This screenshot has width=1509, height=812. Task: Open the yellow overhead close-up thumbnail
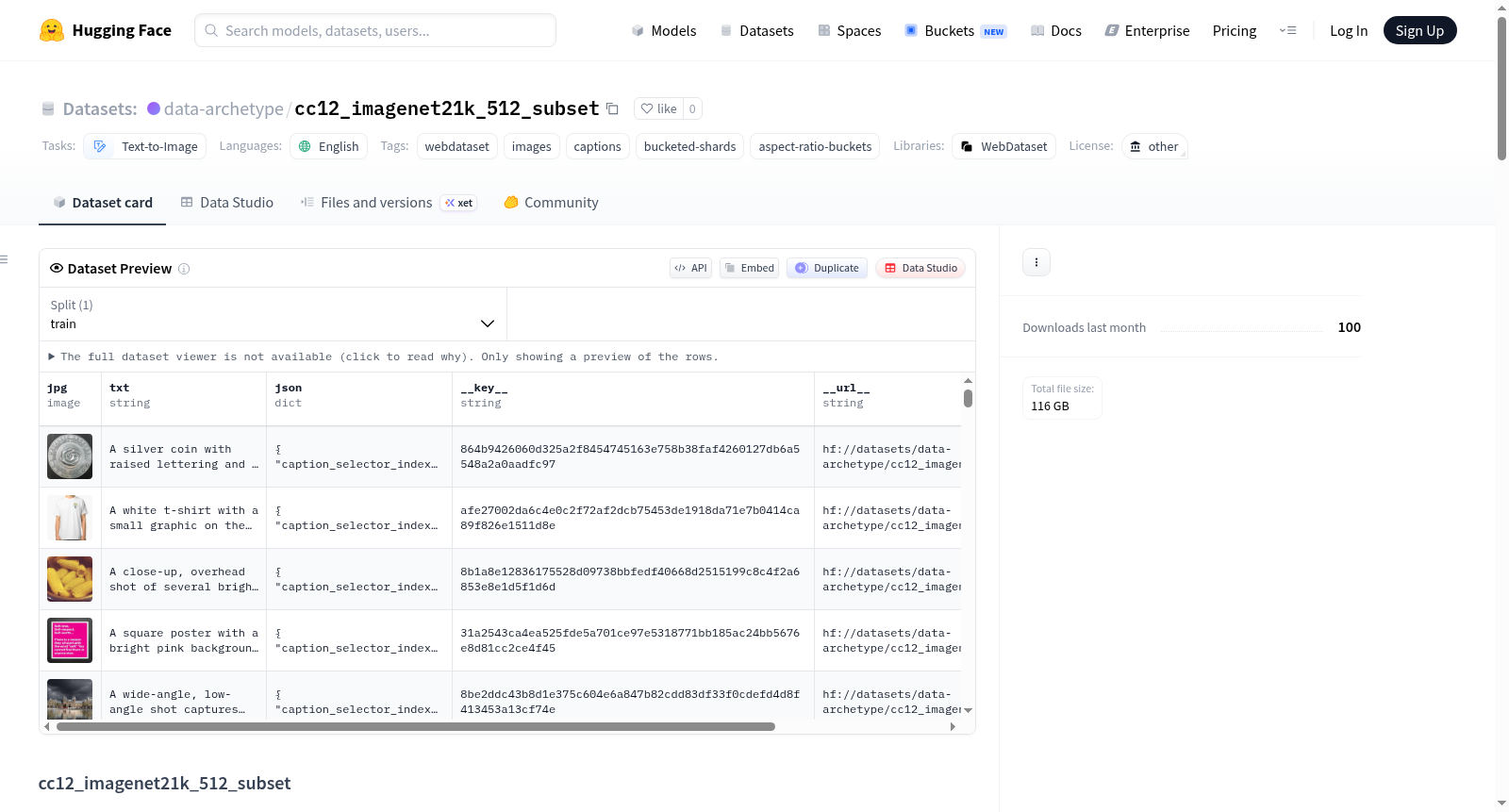point(70,579)
